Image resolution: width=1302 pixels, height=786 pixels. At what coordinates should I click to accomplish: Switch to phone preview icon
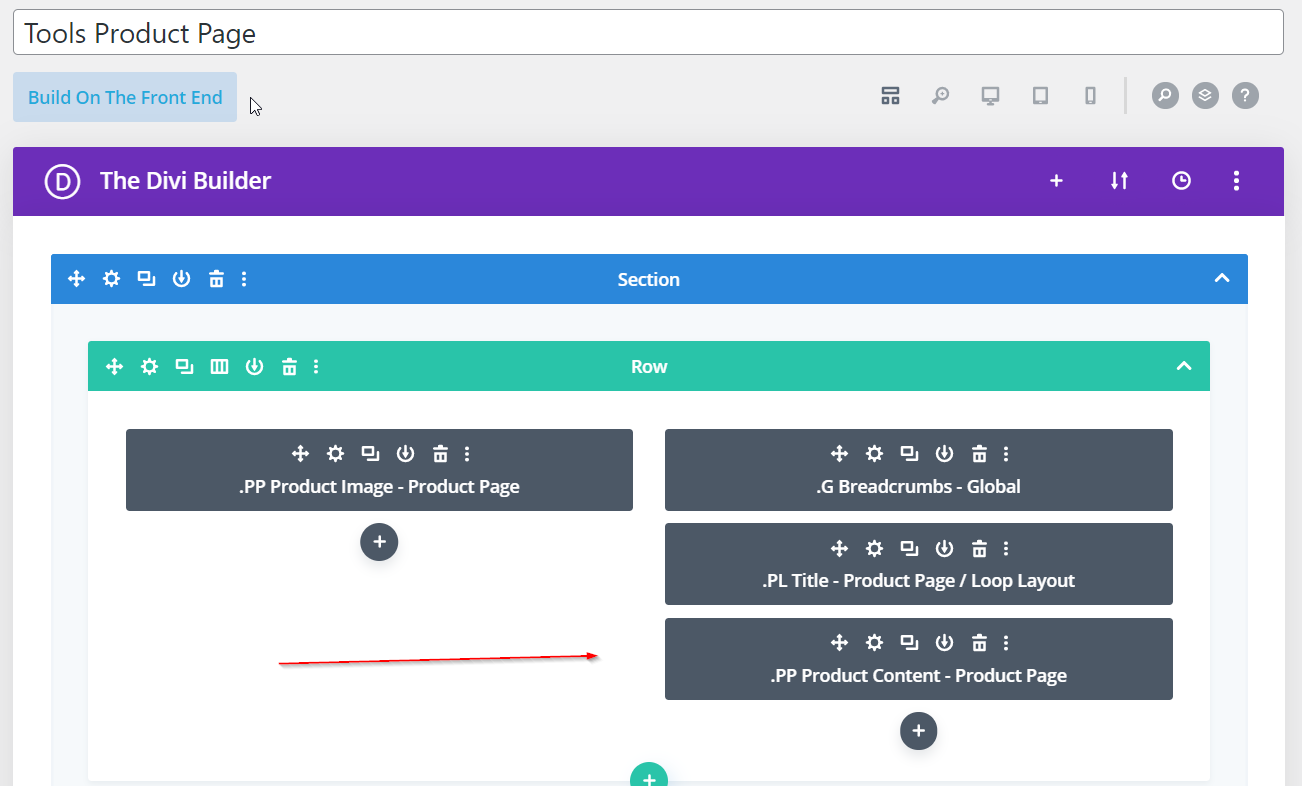[1090, 96]
